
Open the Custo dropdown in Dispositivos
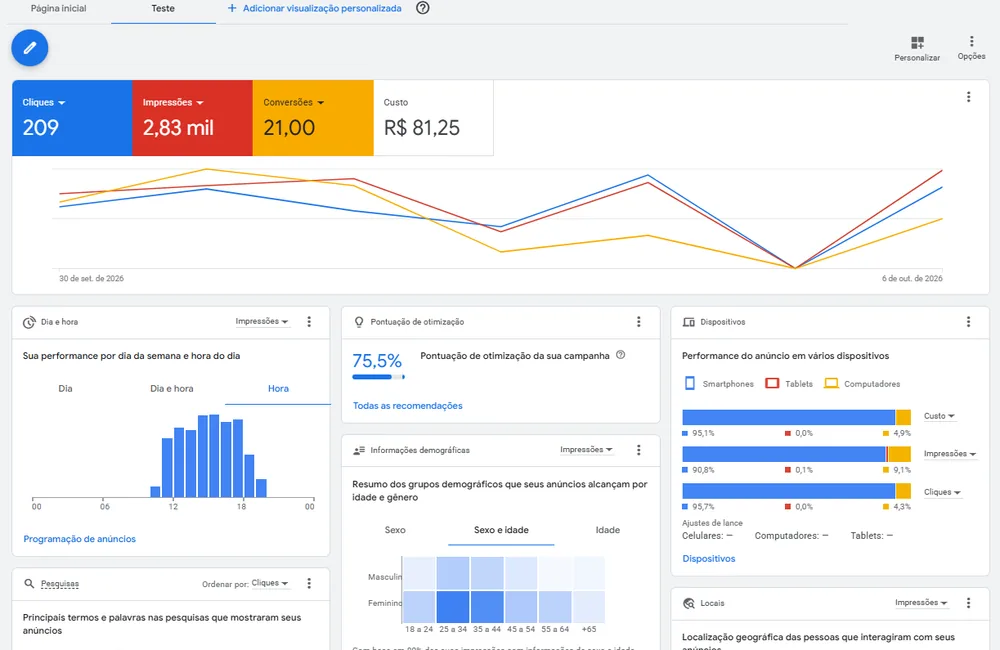(939, 416)
